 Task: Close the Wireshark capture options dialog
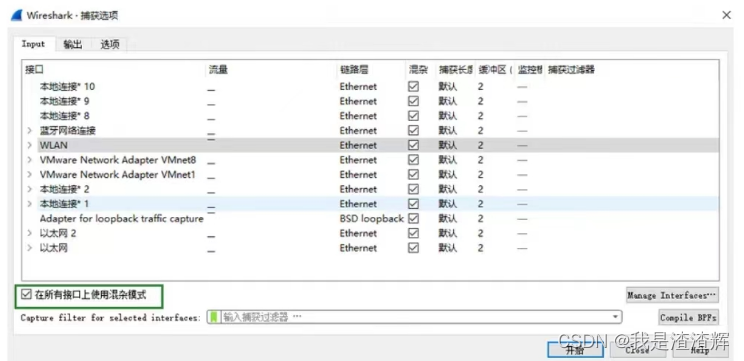coord(726,15)
